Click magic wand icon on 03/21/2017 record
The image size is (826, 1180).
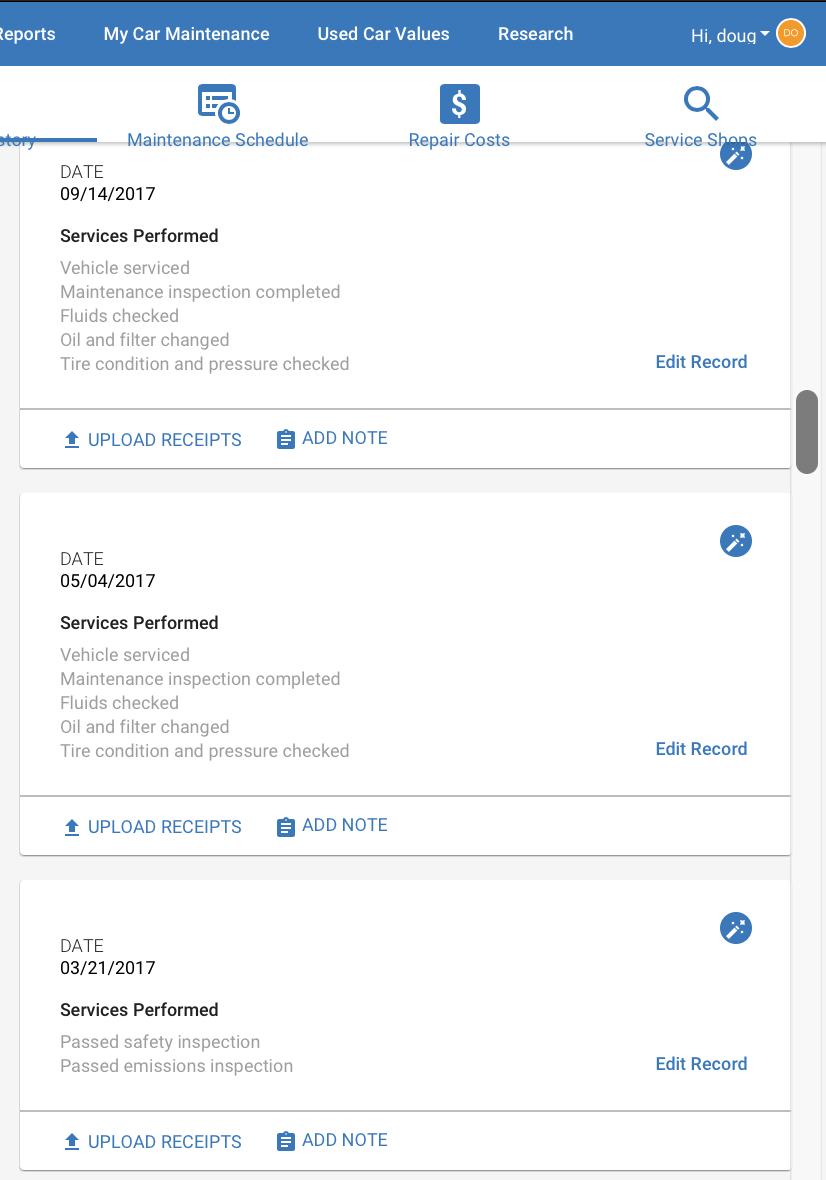[736, 928]
